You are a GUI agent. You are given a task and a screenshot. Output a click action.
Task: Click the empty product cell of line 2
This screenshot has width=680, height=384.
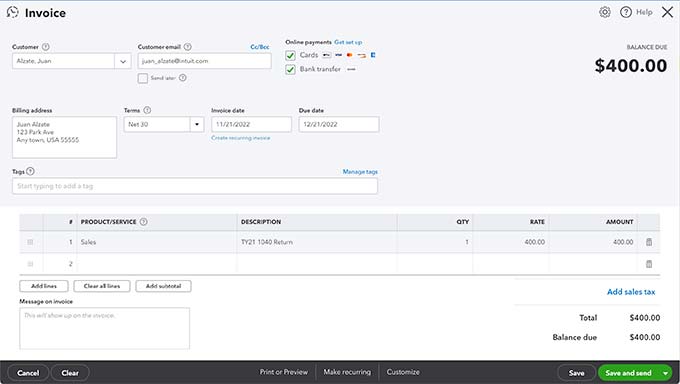[157, 264]
